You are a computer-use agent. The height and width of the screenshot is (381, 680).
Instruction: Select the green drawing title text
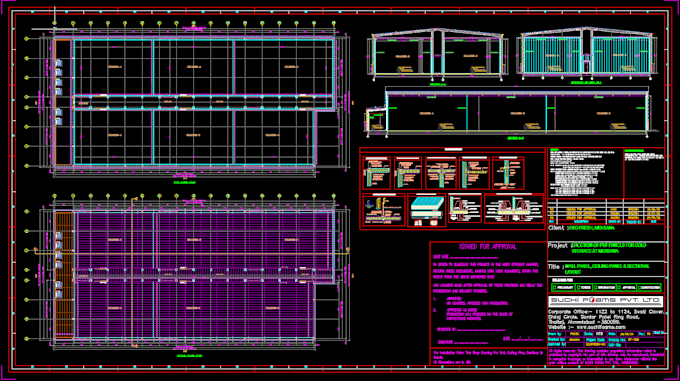click(607, 269)
